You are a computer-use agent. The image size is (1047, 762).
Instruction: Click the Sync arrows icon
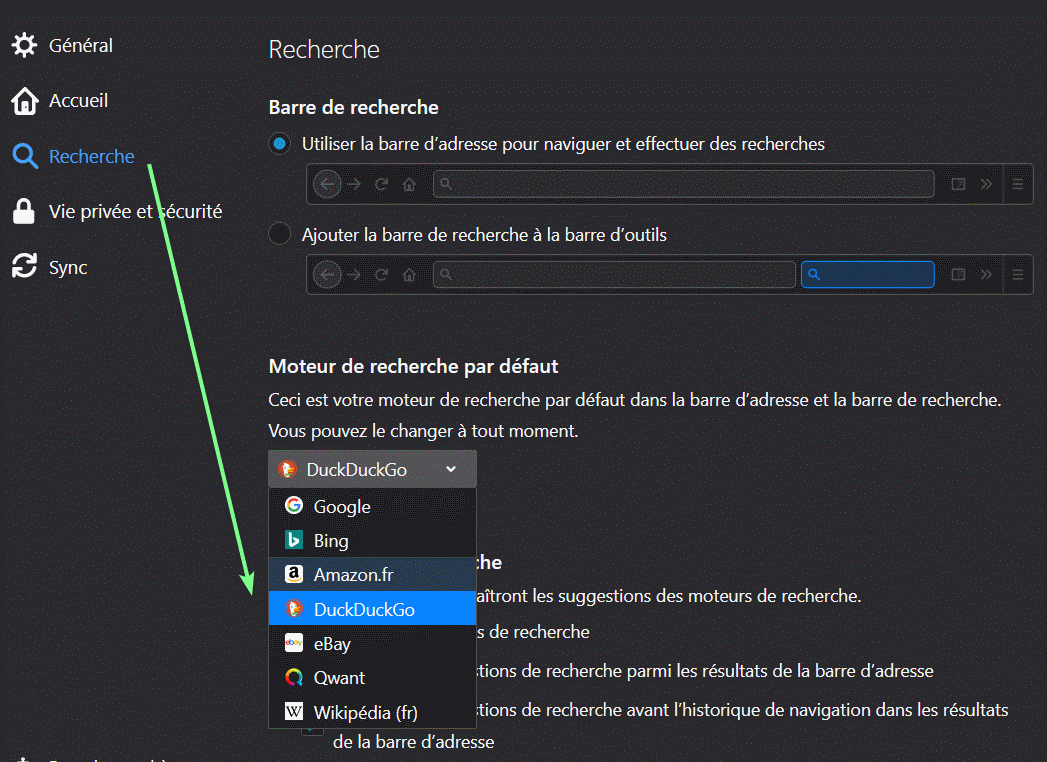tap(24, 266)
